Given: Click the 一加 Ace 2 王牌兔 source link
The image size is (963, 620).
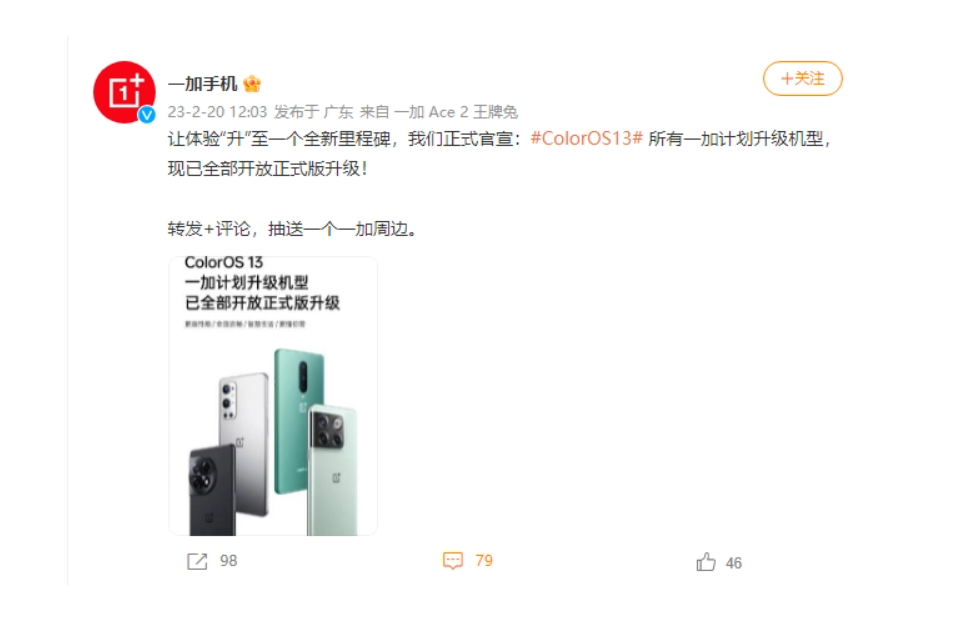Looking at the screenshot, I should (x=456, y=112).
